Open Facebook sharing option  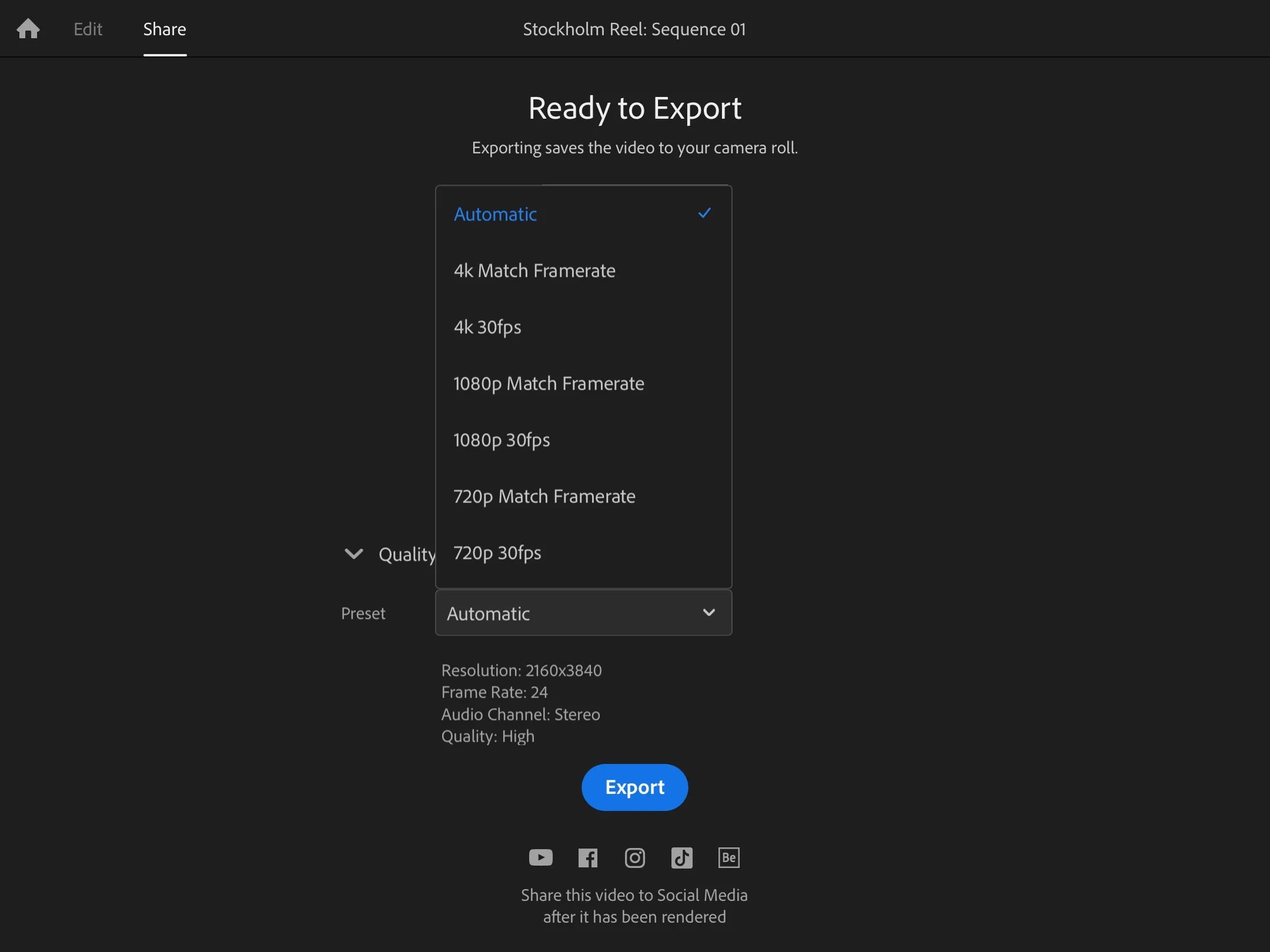point(587,857)
